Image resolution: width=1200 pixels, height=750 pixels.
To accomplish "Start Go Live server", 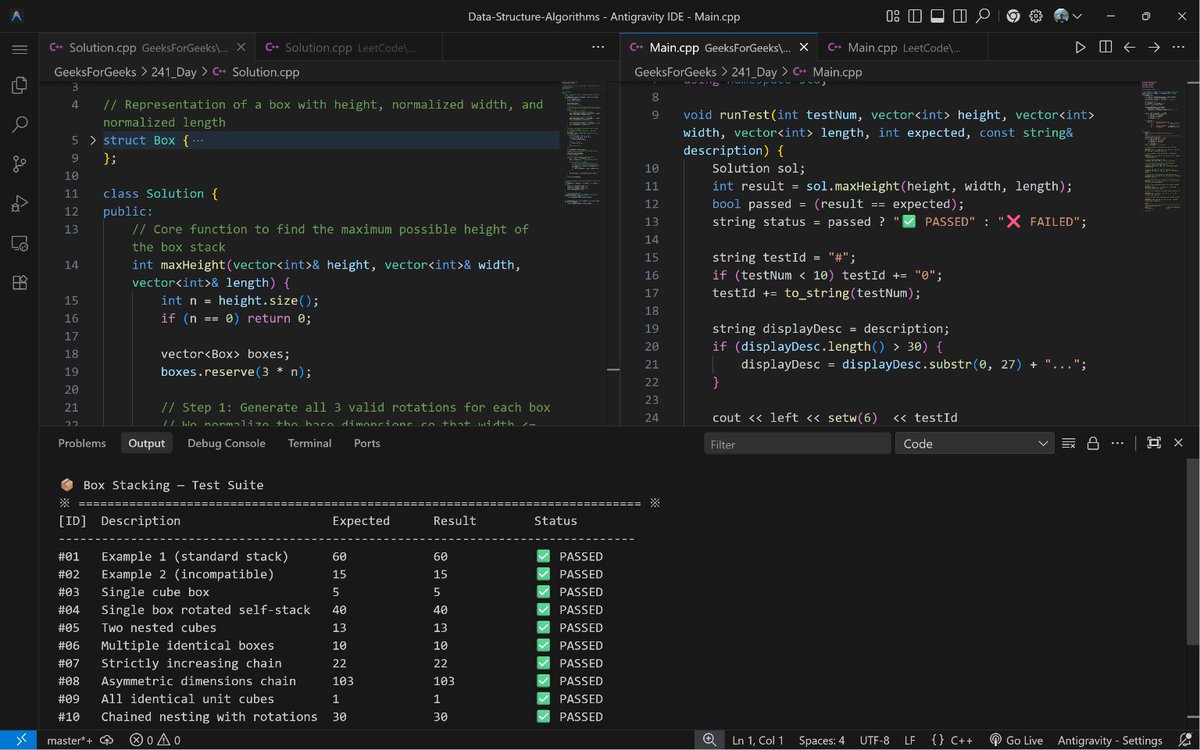I will click(x=1016, y=740).
